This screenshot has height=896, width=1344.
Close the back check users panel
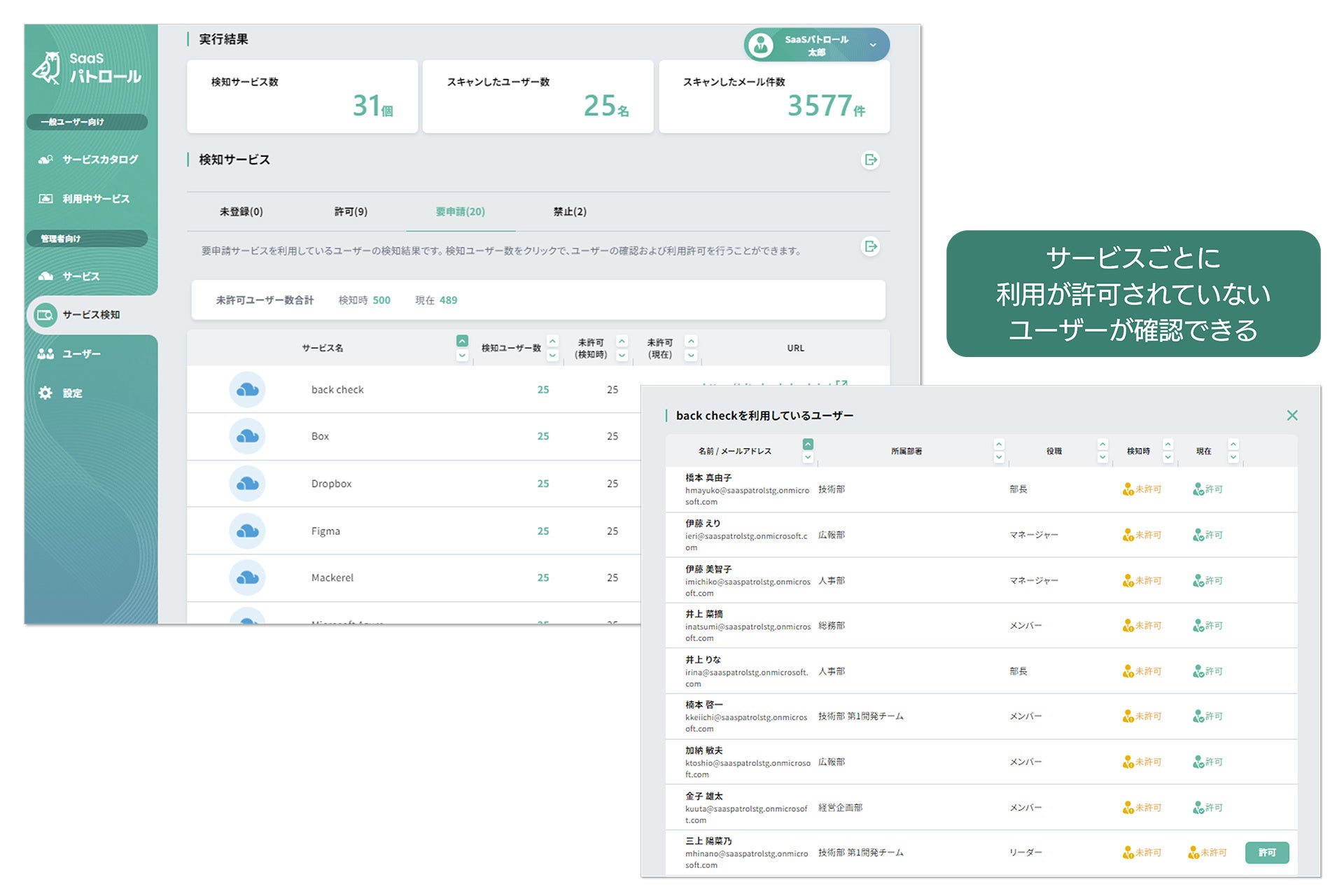coord(1292,415)
